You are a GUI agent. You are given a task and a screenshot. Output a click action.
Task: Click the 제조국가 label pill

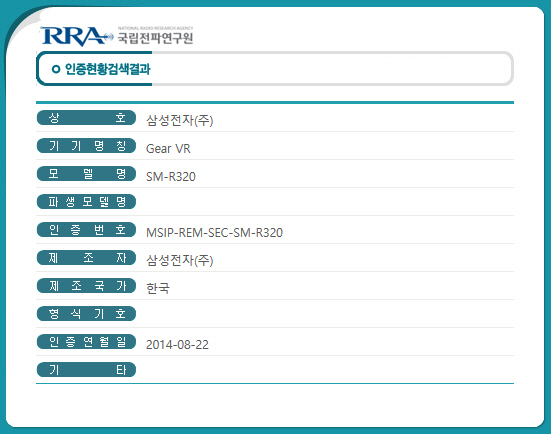click(86, 285)
